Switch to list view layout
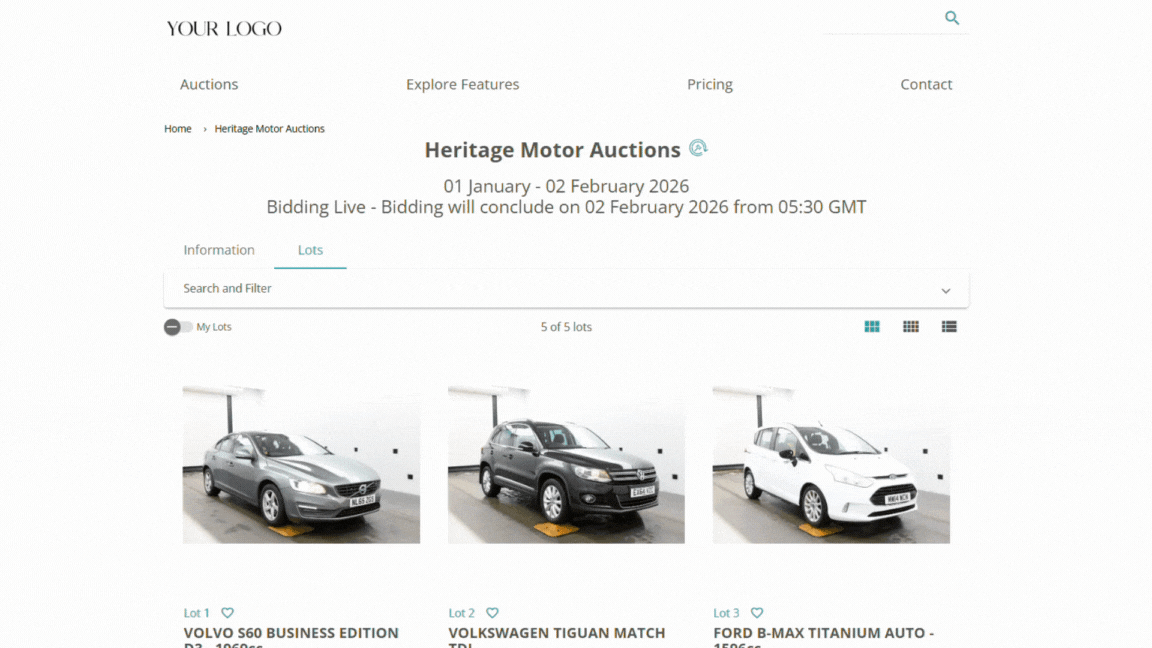The image size is (1152, 648). coord(949,327)
